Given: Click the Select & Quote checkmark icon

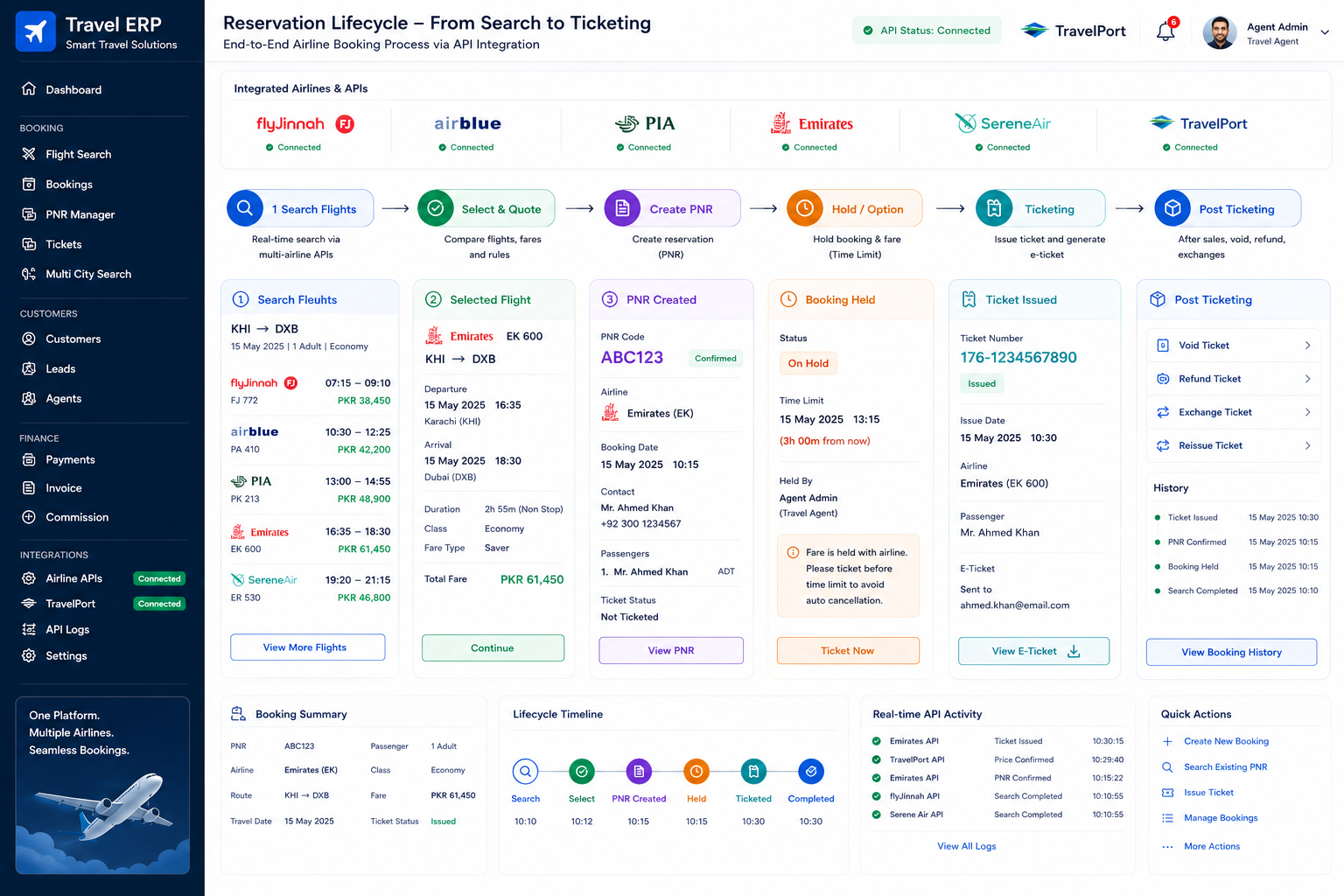Looking at the screenshot, I should 436,208.
